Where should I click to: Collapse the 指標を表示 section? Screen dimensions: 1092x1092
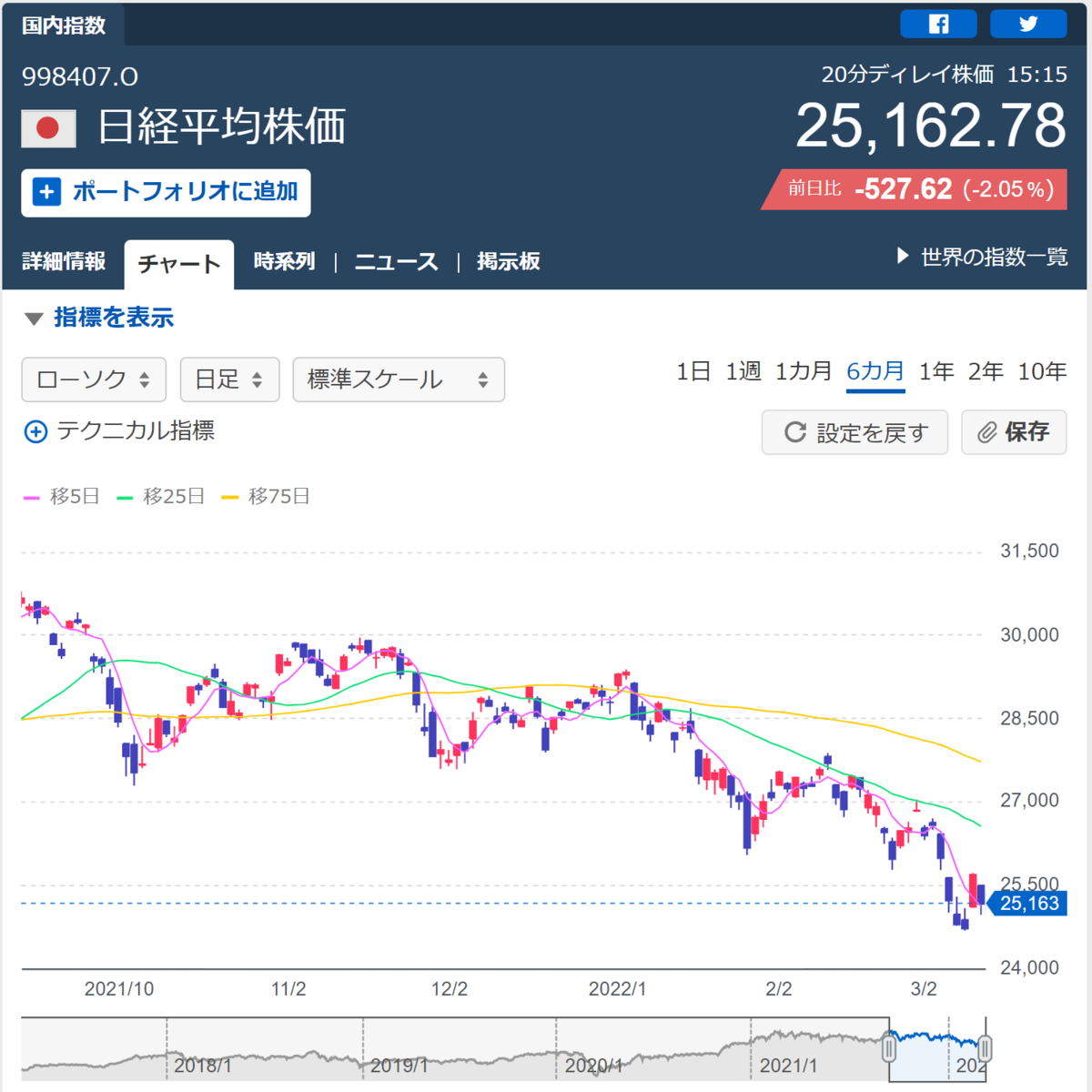tap(98, 318)
